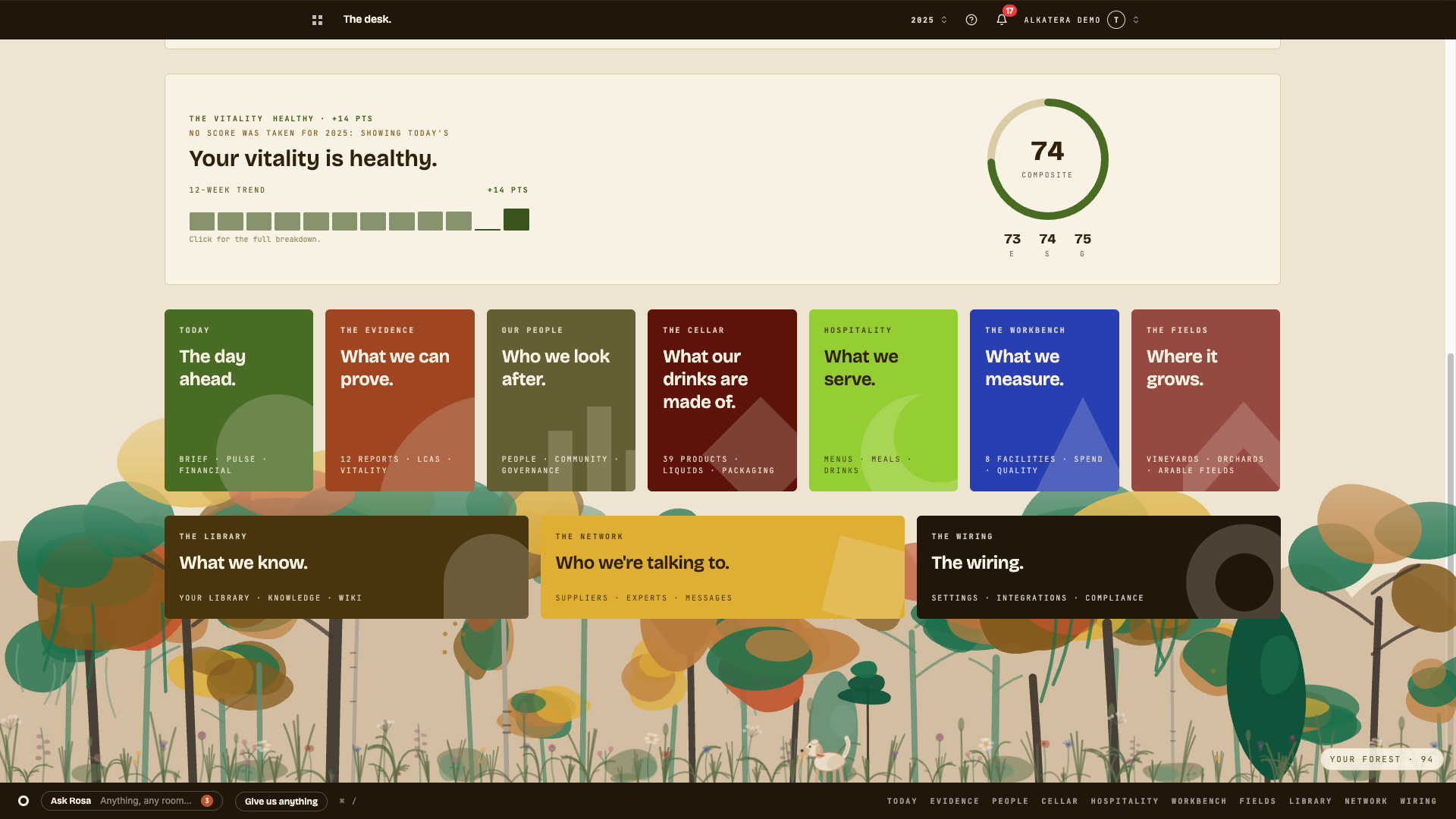The height and width of the screenshot is (819, 1456).
Task: Go to EVIDENCE in bottom navigation
Action: pos(955,802)
